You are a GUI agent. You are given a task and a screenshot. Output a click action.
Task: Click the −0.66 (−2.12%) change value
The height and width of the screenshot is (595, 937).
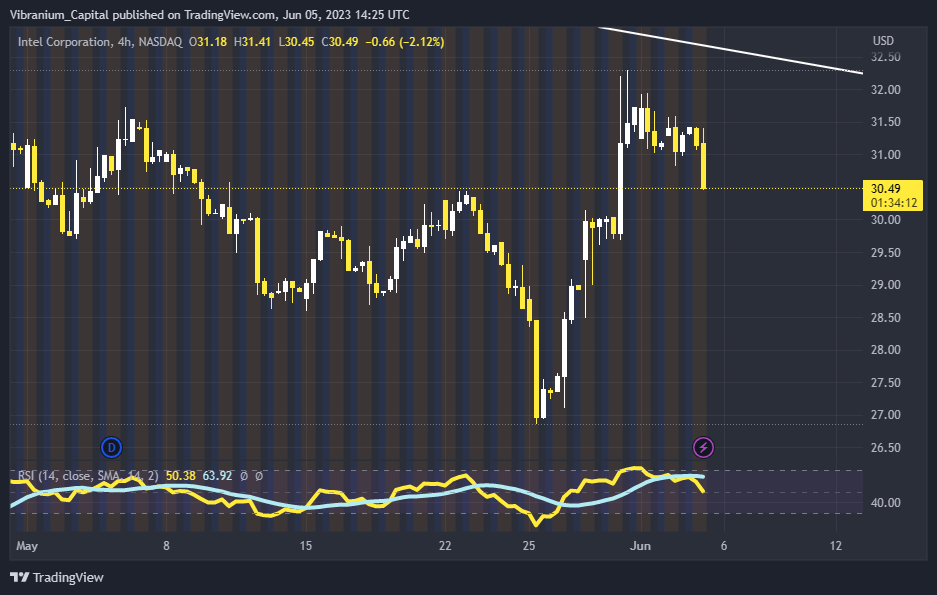(x=405, y=42)
